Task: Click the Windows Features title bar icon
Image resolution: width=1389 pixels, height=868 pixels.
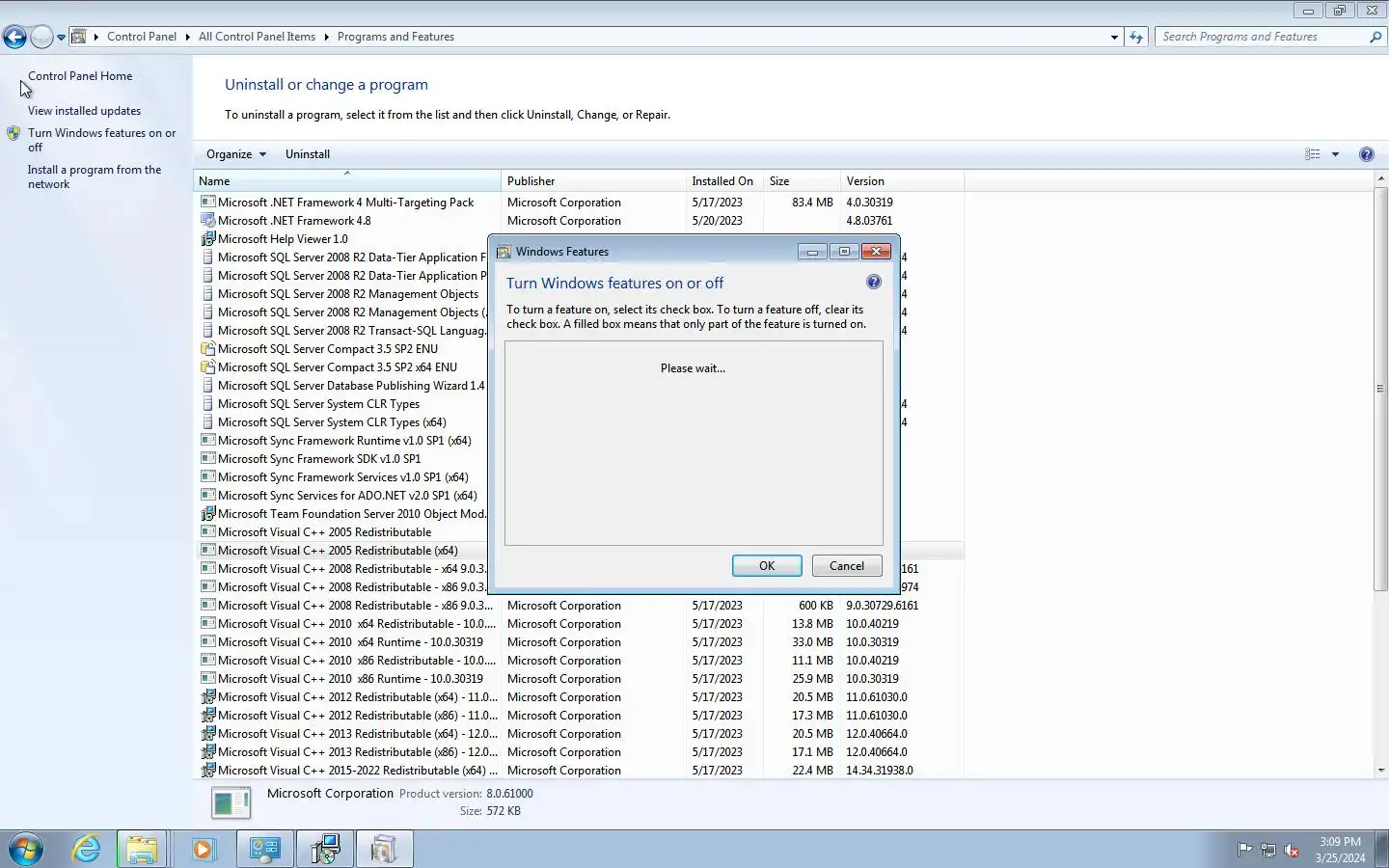Action: click(x=504, y=252)
